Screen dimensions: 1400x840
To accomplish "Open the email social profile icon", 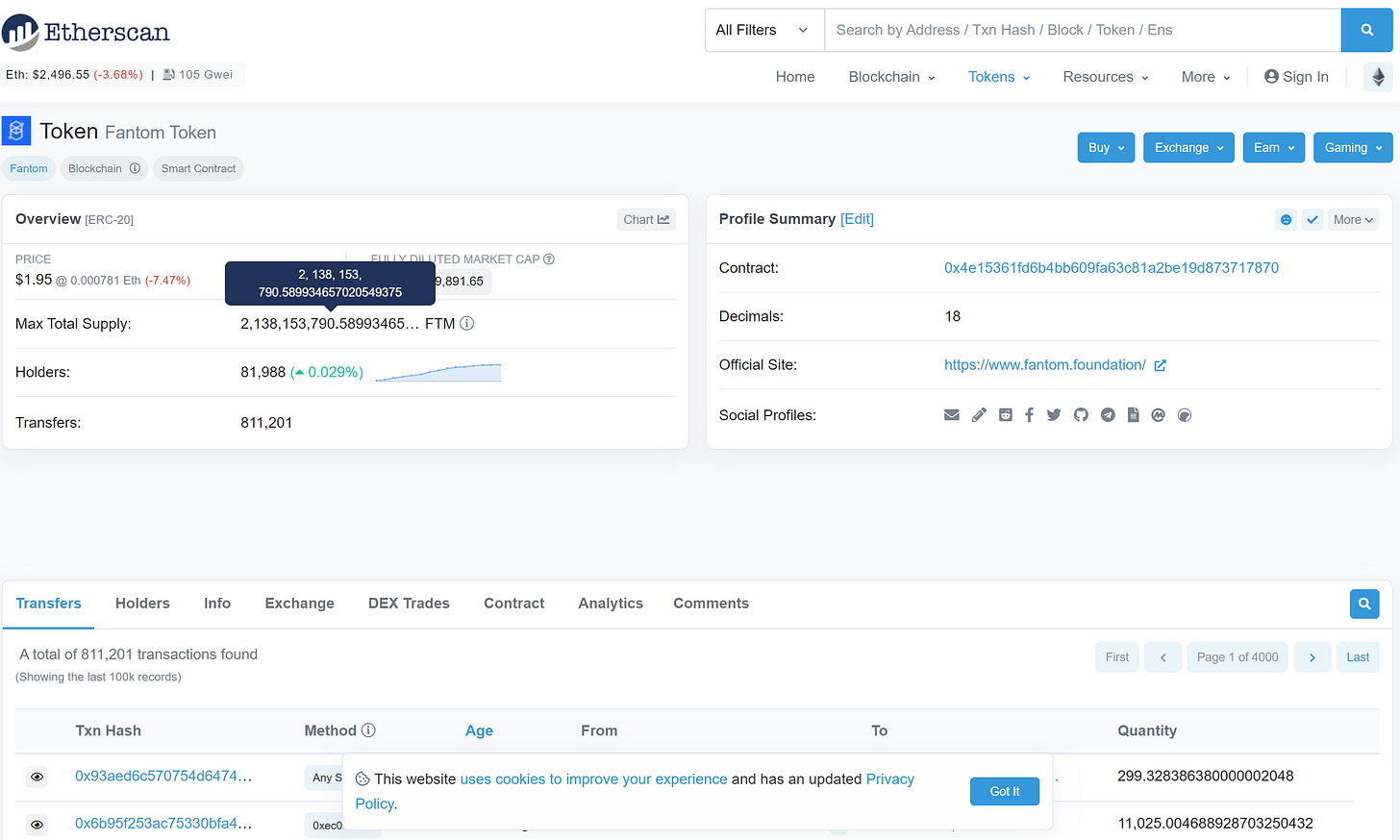I will 952,415.
